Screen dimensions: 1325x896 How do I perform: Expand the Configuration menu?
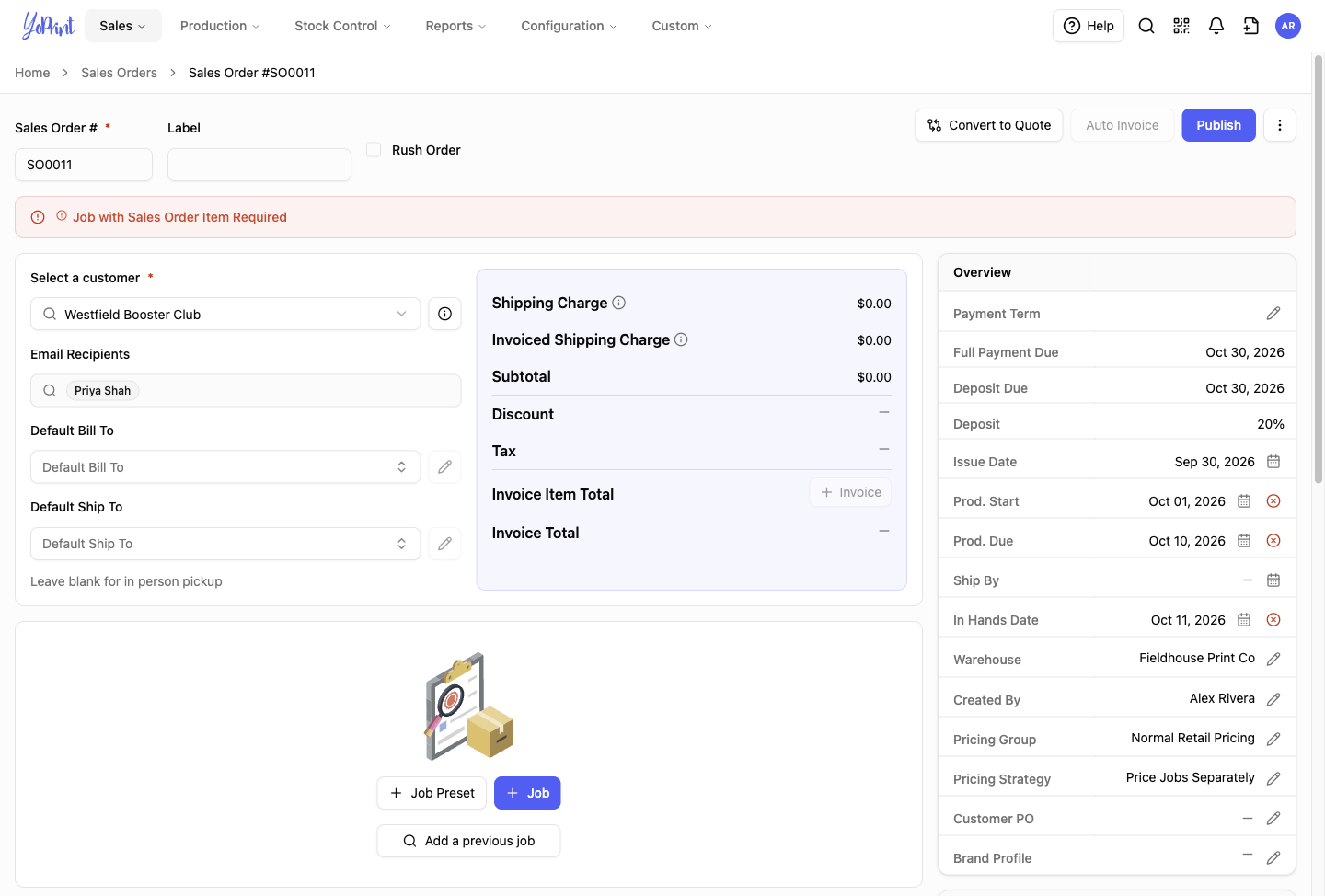click(569, 26)
